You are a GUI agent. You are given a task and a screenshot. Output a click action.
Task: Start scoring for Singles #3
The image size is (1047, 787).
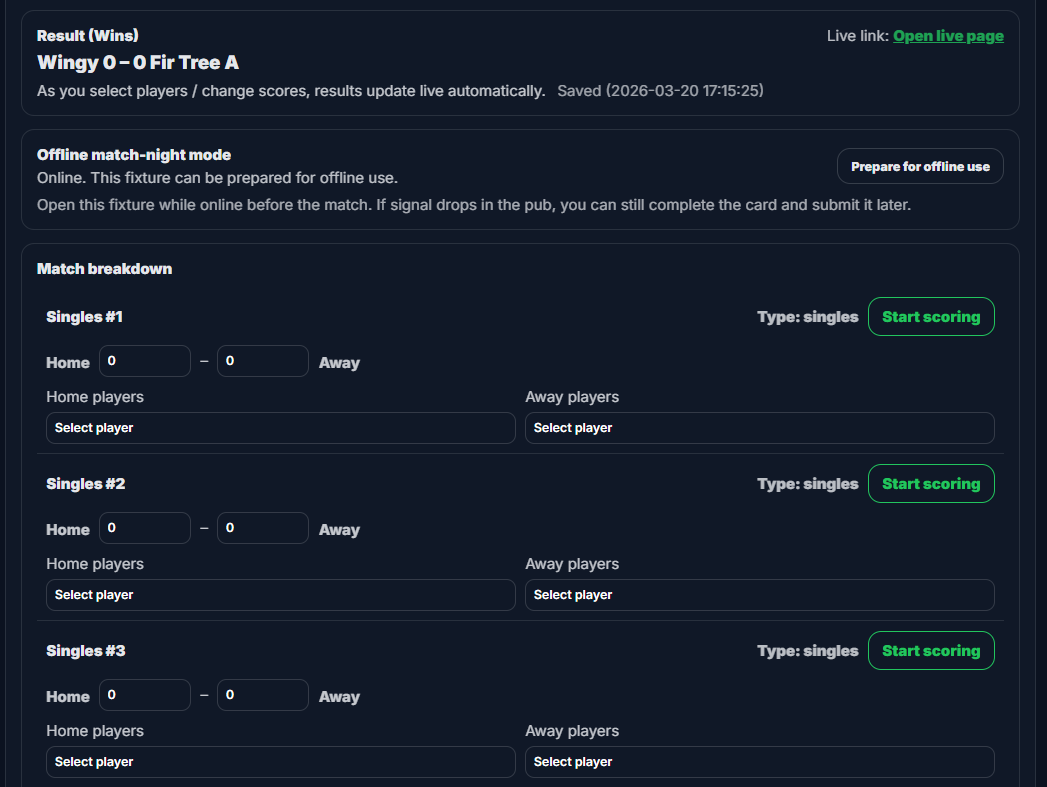[x=931, y=651]
